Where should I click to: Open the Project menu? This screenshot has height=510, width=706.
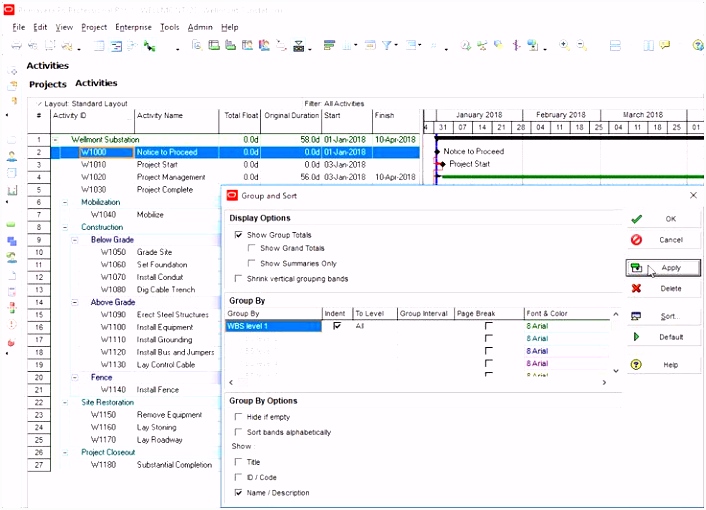click(x=94, y=27)
